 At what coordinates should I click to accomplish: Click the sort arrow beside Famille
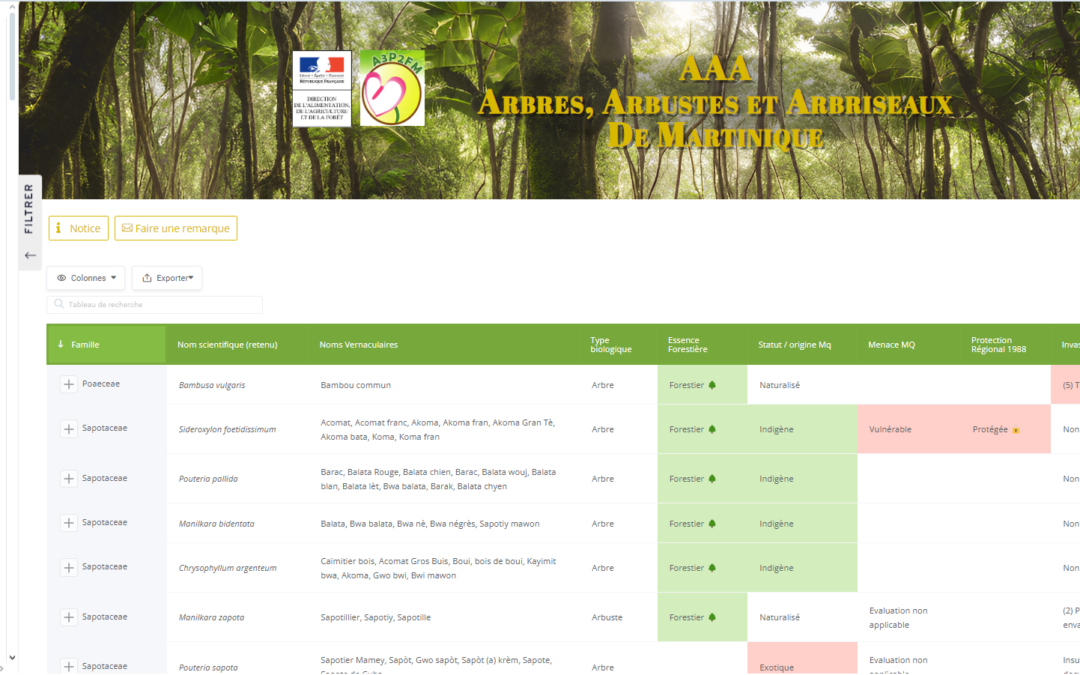coord(61,344)
